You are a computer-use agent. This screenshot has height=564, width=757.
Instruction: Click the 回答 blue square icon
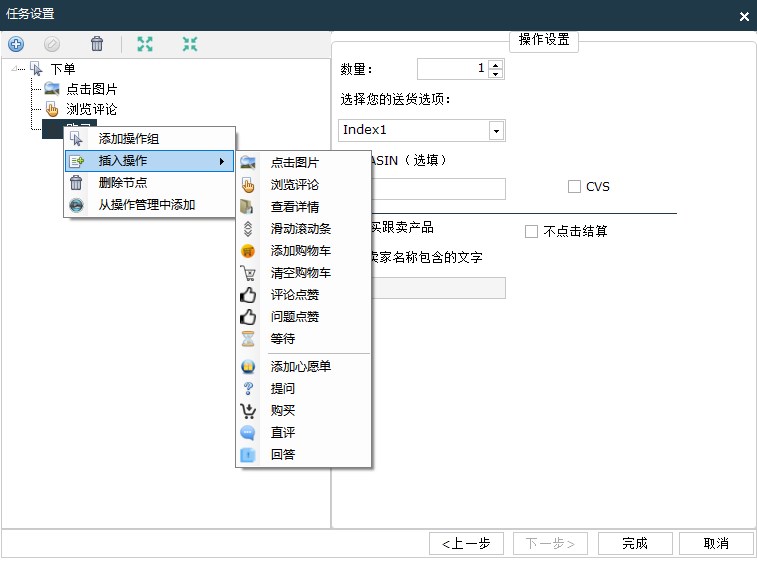247,454
